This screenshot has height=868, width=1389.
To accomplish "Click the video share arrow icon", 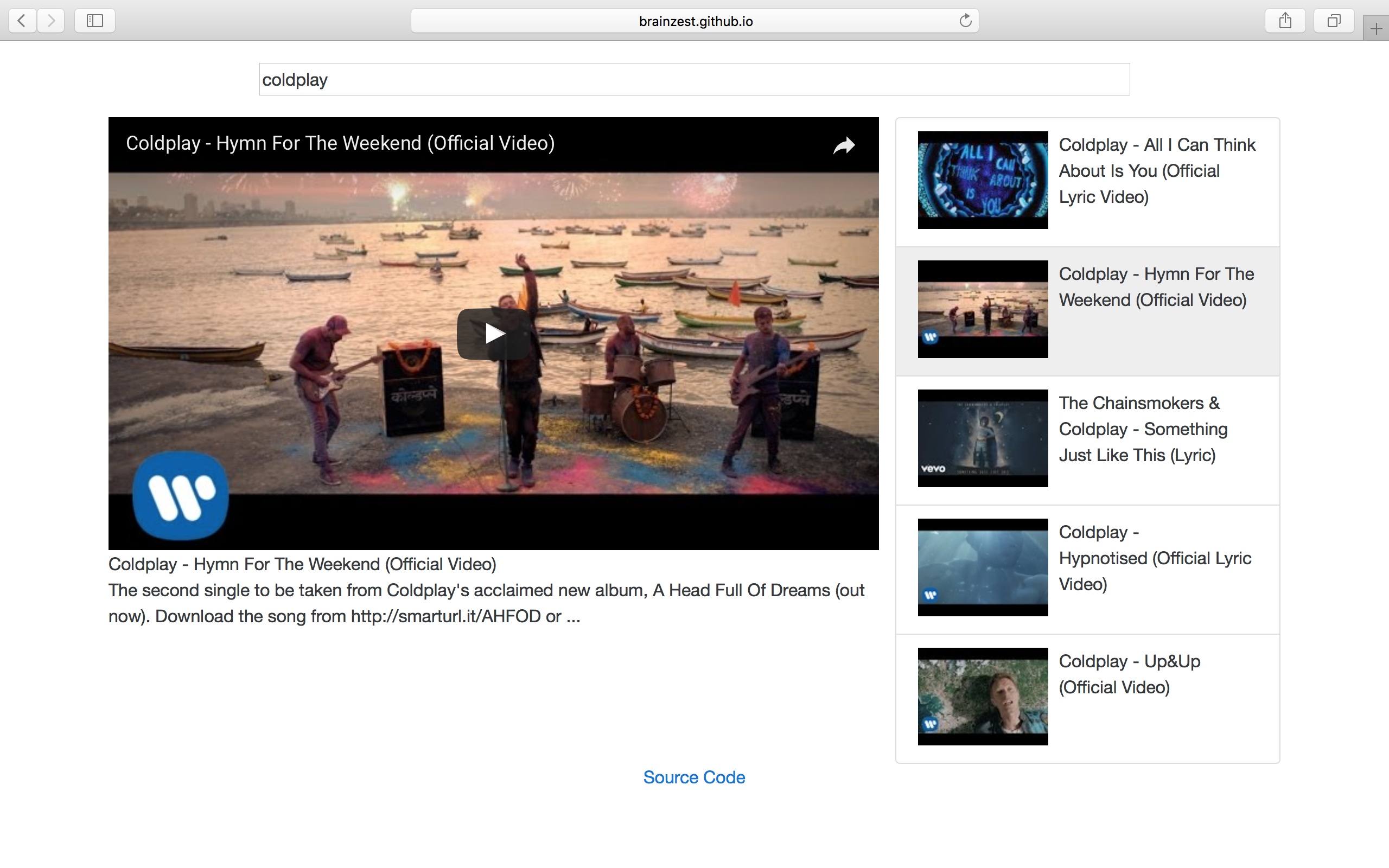I will click(844, 145).
